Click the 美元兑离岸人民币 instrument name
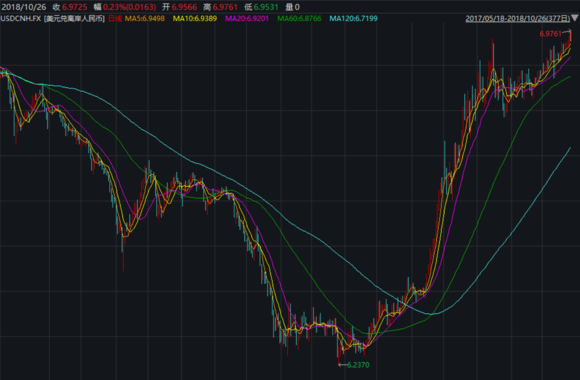Viewport: 580px width, 380px height. pyautogui.click(x=74, y=19)
